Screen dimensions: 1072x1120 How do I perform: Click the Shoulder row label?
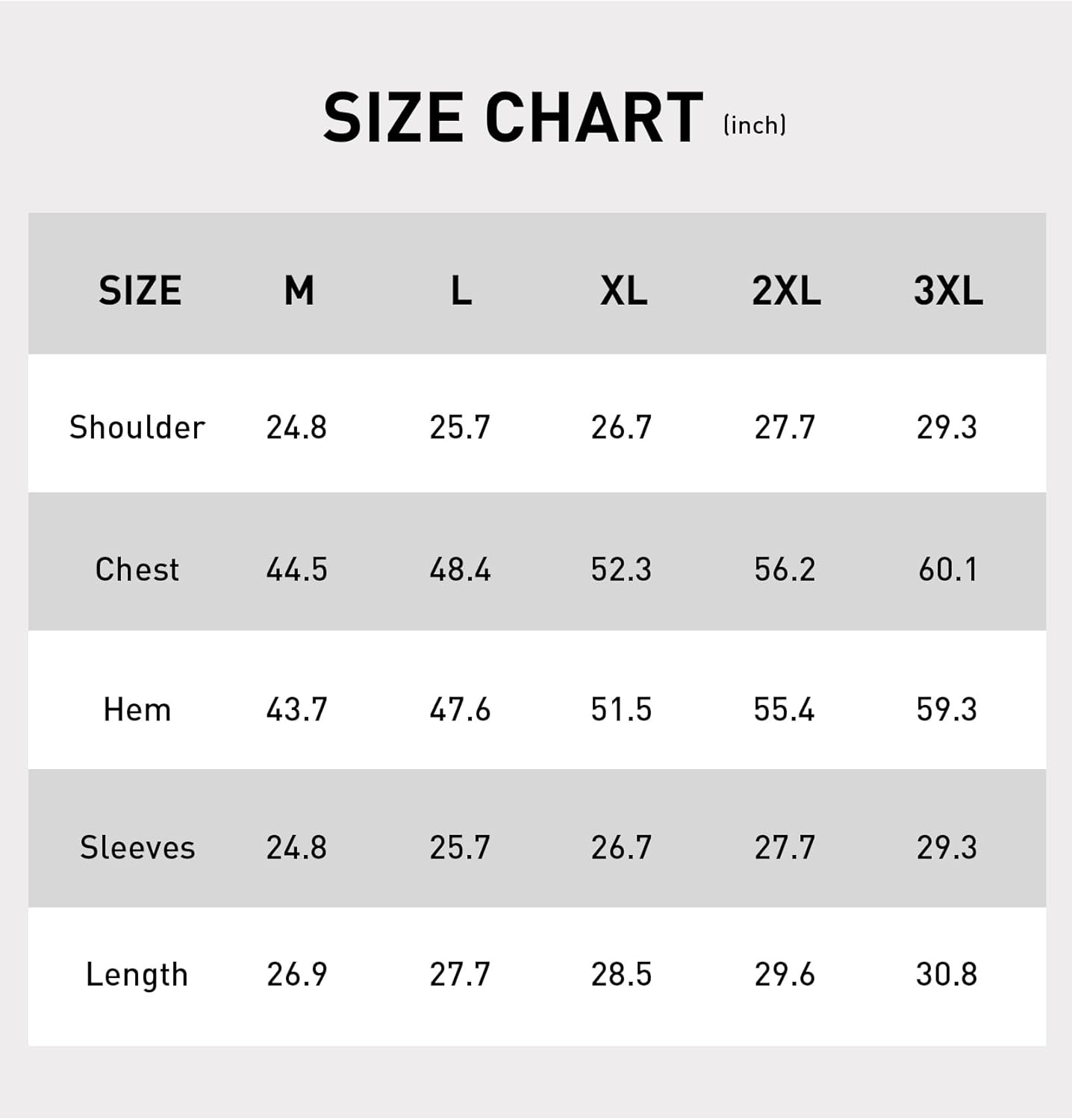(x=137, y=428)
